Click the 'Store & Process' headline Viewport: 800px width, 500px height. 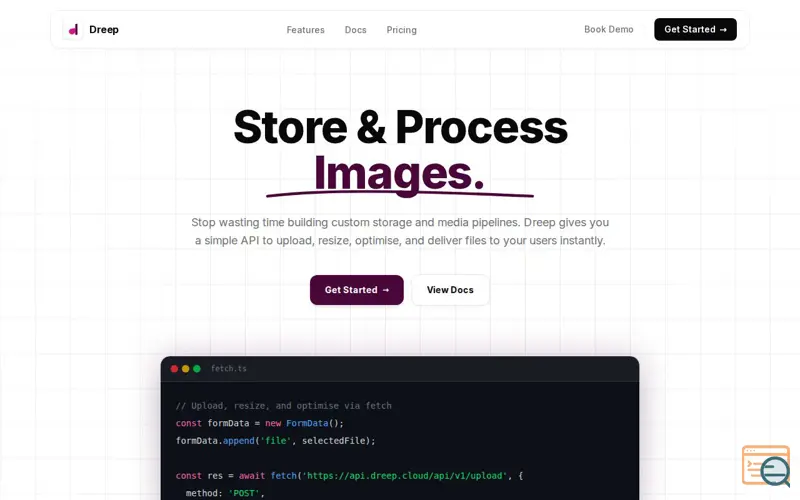[401, 127]
